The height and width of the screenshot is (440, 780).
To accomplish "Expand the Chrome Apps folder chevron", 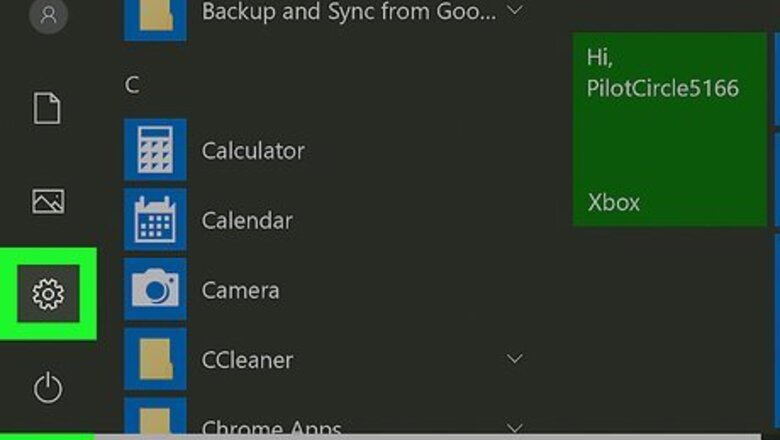I will 515,428.
